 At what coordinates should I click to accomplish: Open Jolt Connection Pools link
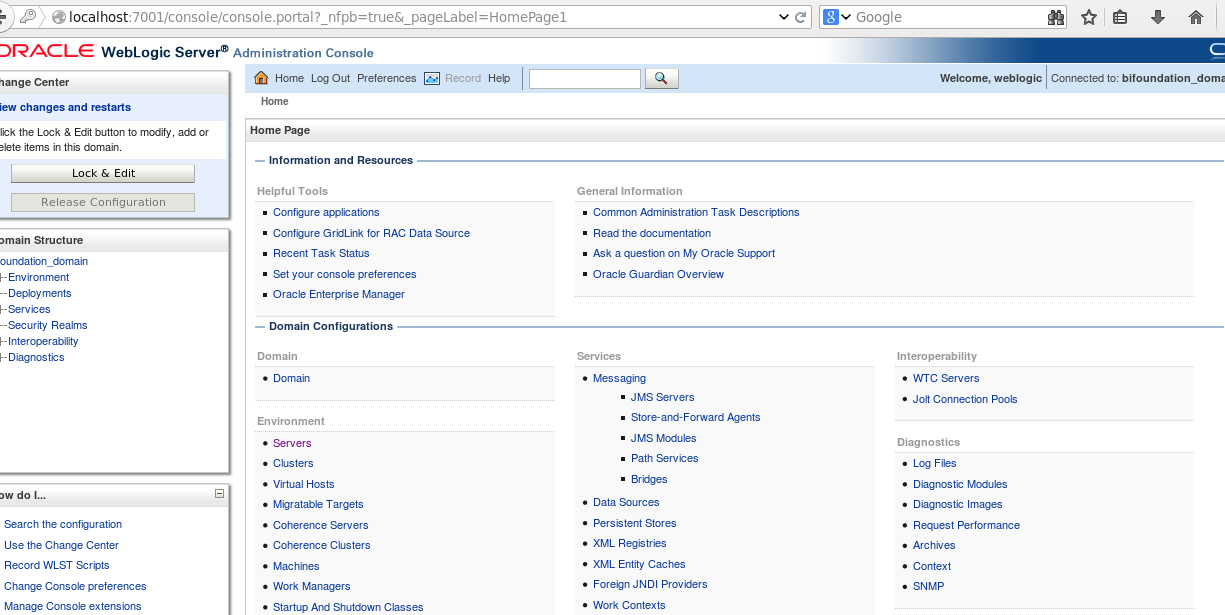(965, 399)
